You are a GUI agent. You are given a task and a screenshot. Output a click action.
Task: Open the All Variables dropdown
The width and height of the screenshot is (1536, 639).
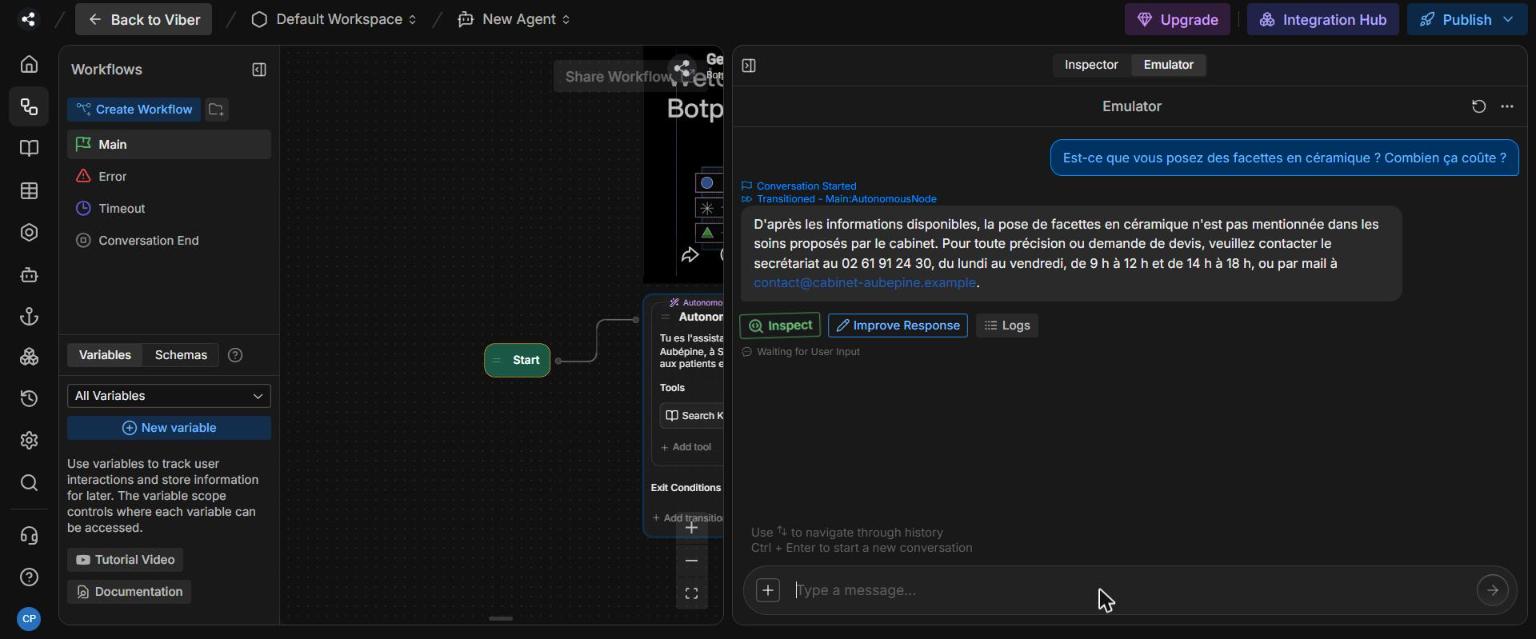pos(169,396)
